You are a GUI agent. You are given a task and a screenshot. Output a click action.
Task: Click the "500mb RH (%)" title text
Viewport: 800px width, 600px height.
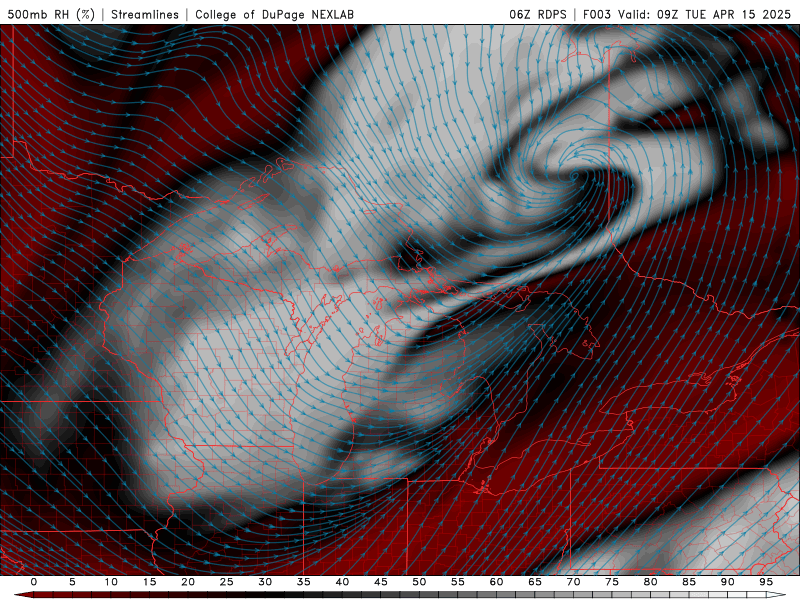tap(51, 15)
